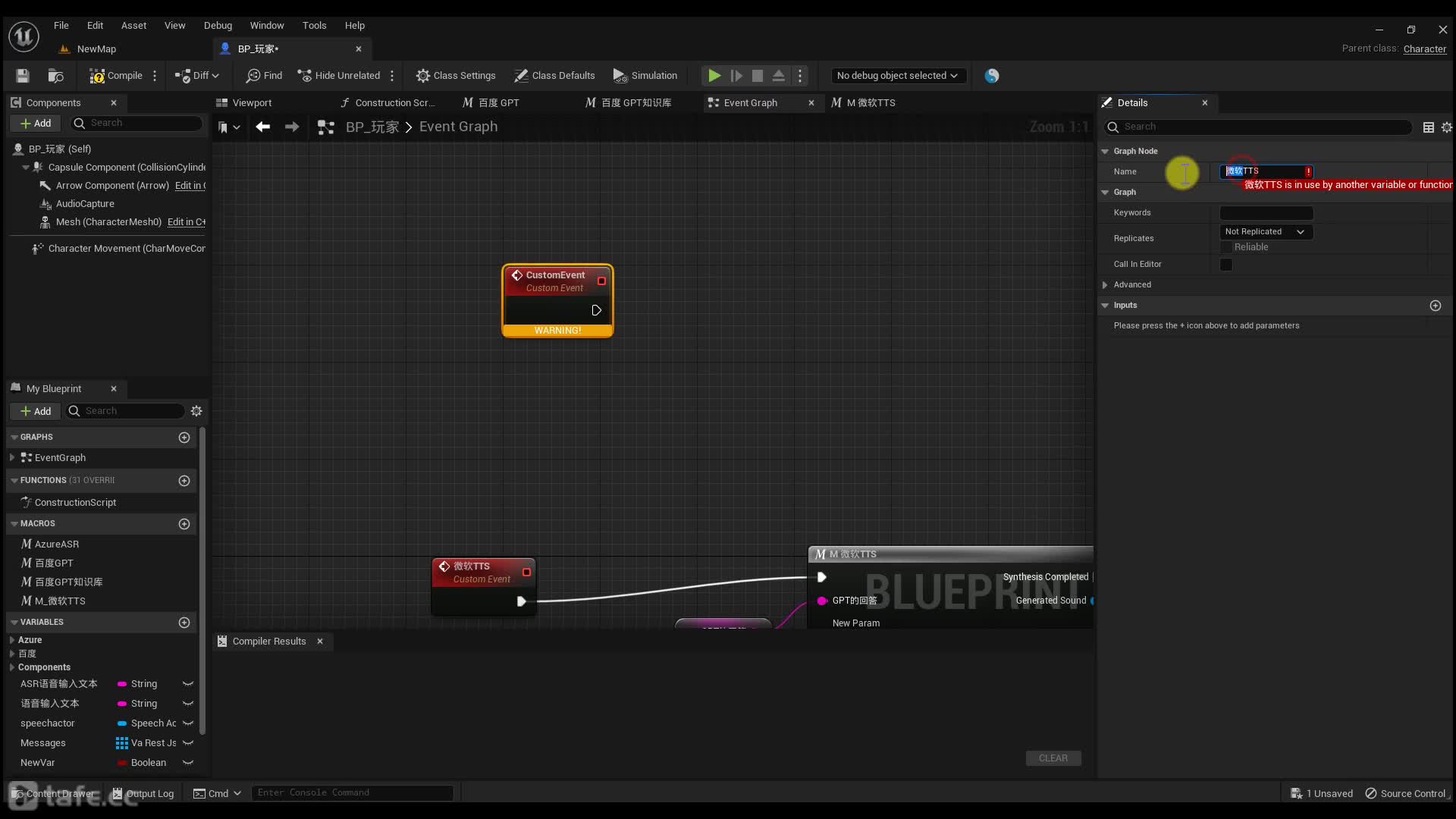Click the BP_玩家 breadcrumb
The height and width of the screenshot is (819, 1456).
point(372,127)
